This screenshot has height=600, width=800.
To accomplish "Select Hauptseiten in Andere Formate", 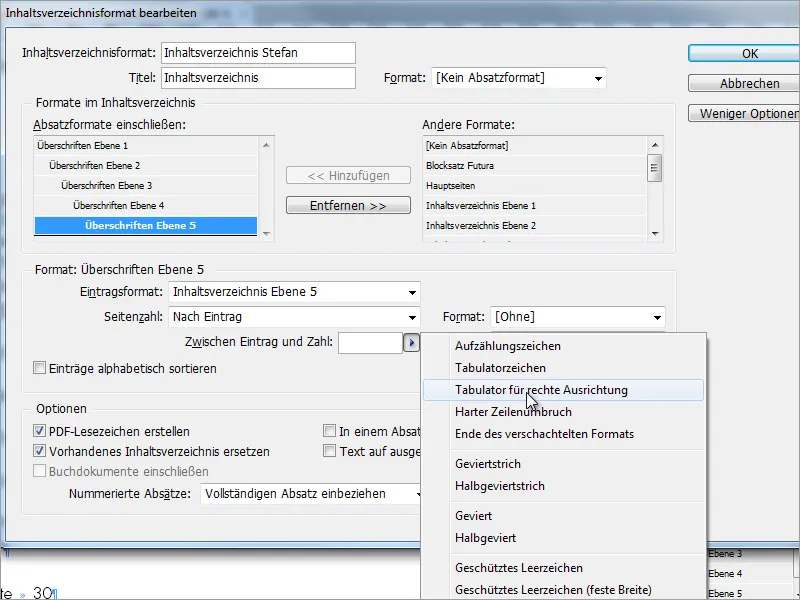I will tap(535, 185).
